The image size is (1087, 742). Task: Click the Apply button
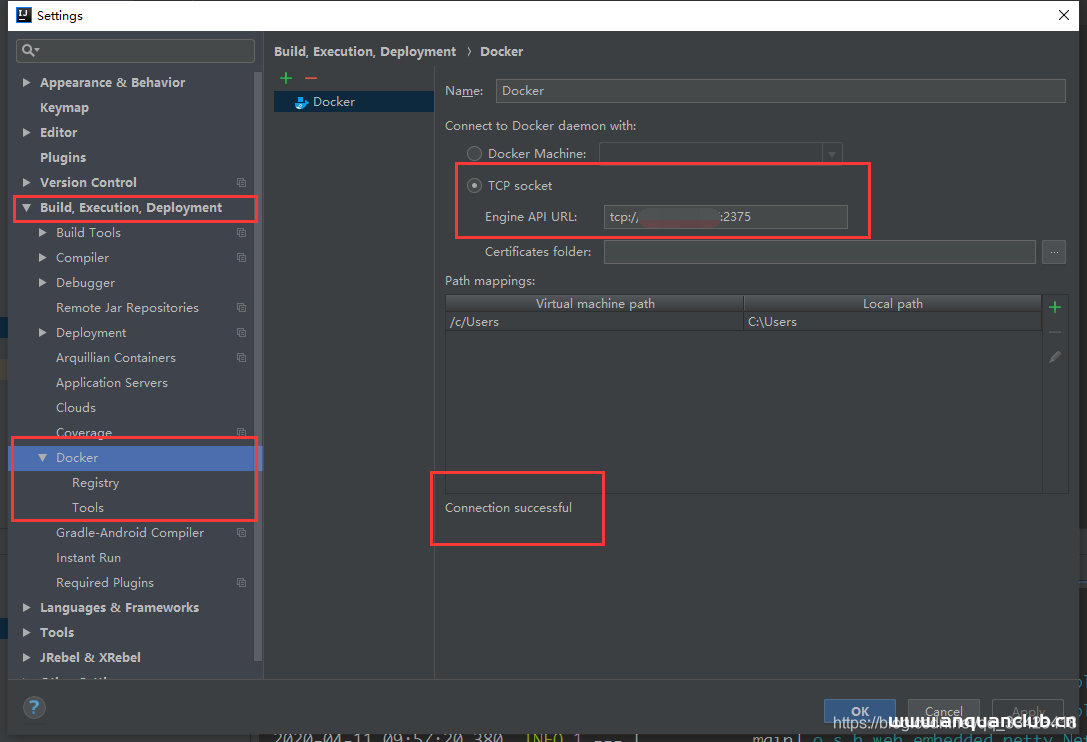(x=1028, y=711)
